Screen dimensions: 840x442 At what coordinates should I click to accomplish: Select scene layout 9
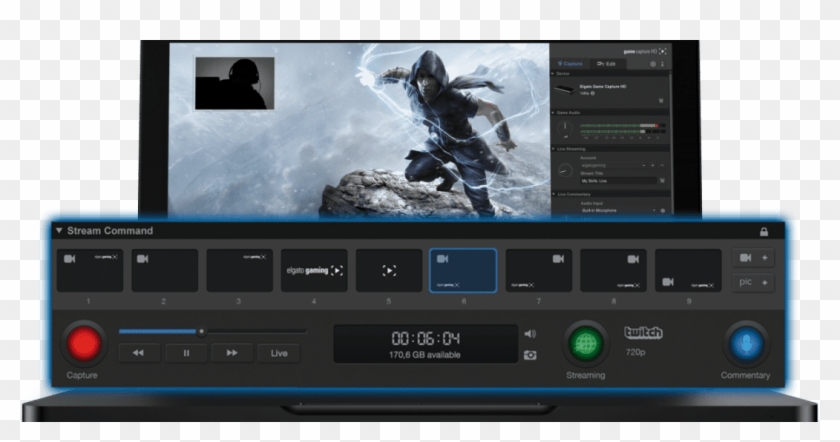(x=688, y=271)
